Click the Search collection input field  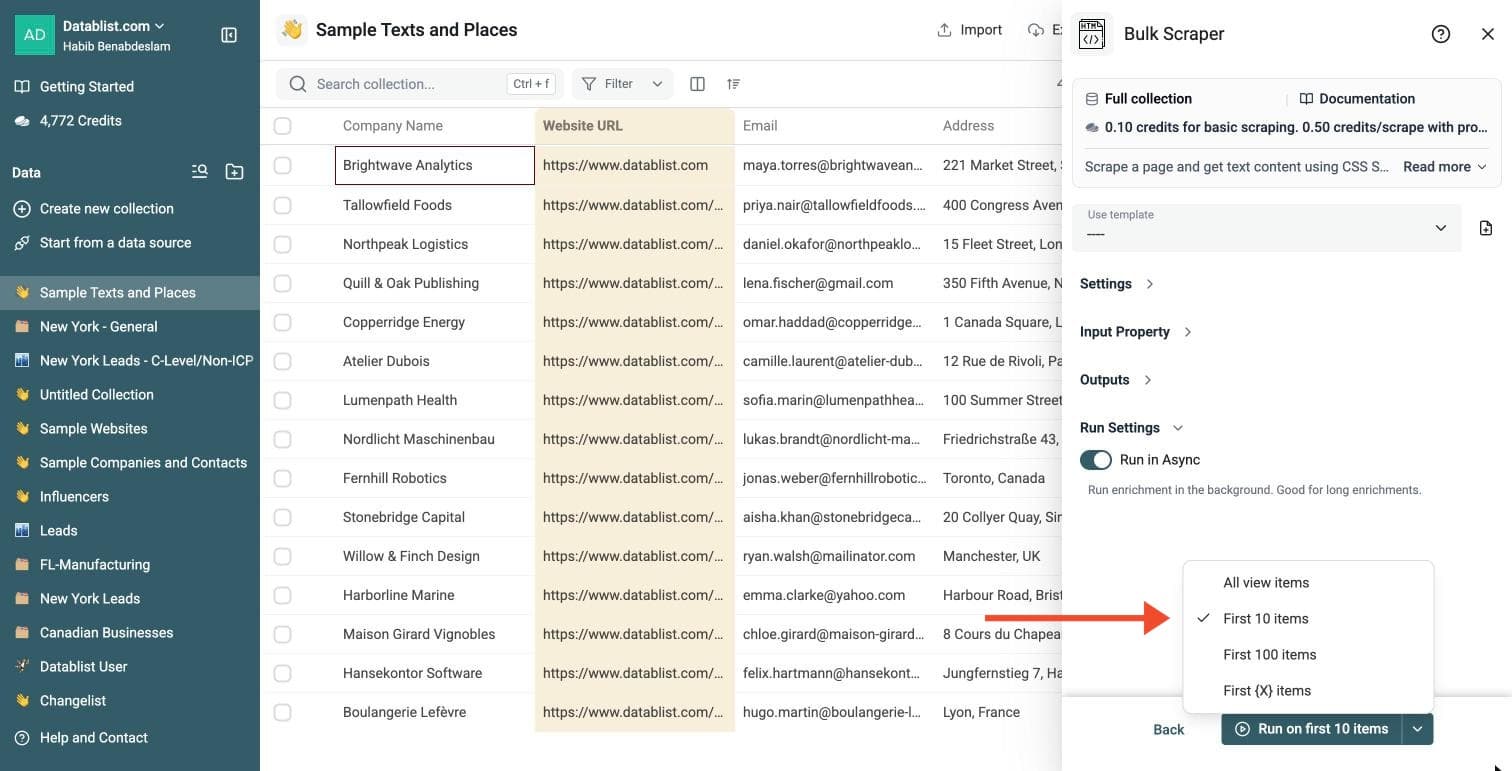[408, 84]
